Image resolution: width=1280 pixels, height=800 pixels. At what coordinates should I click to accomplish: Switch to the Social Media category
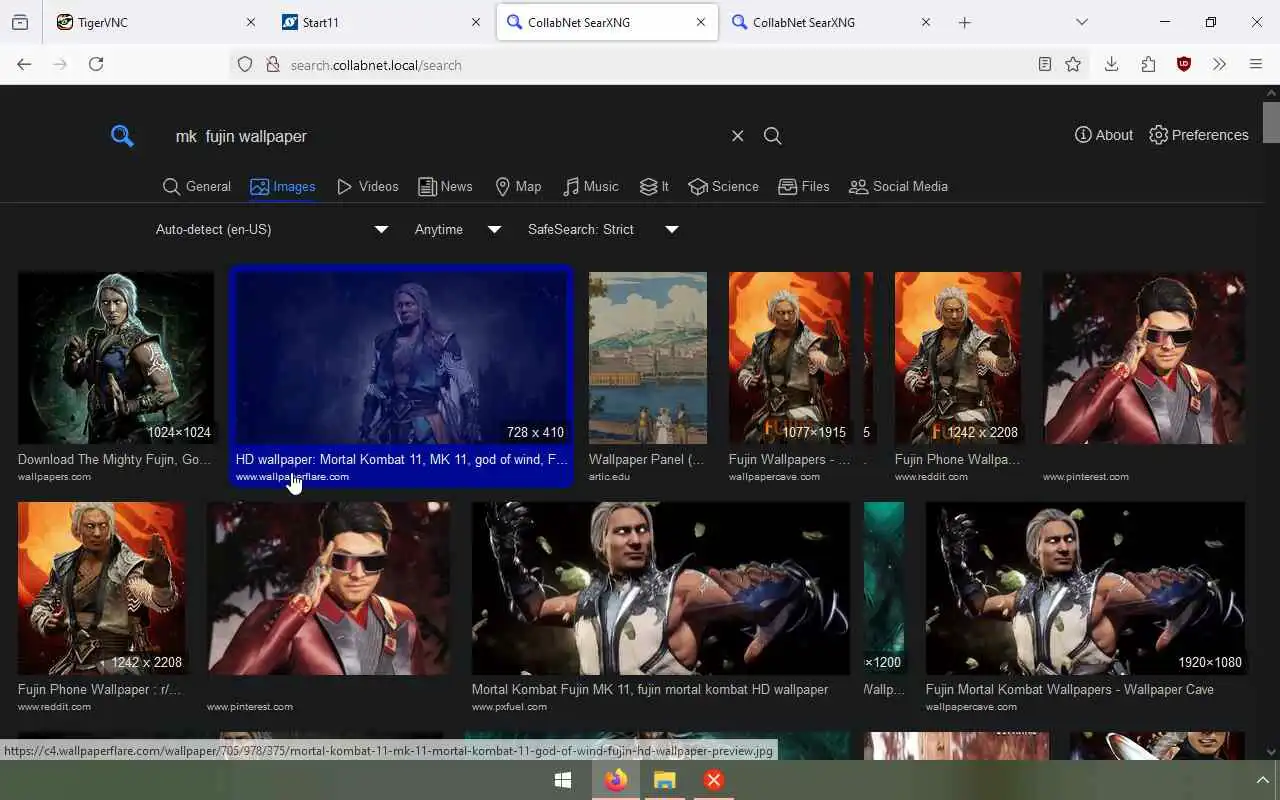point(898,186)
